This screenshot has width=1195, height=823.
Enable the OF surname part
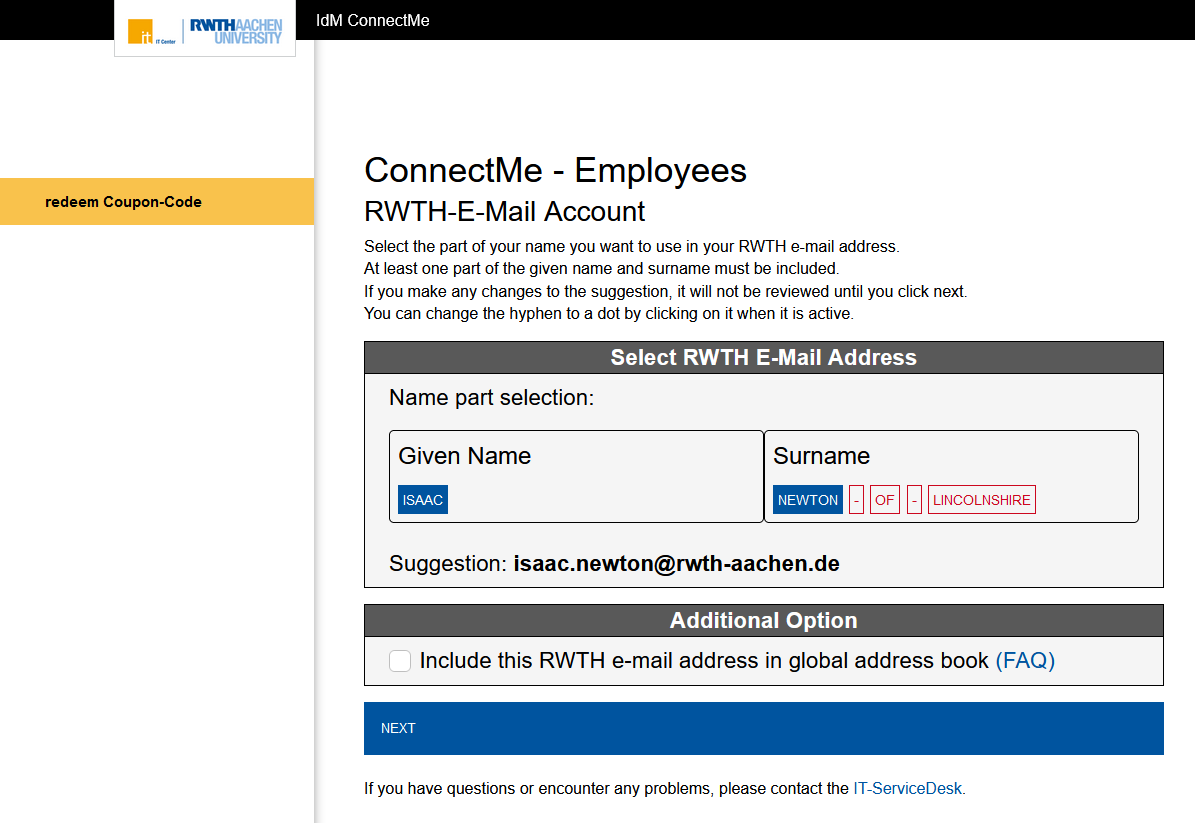click(x=885, y=500)
